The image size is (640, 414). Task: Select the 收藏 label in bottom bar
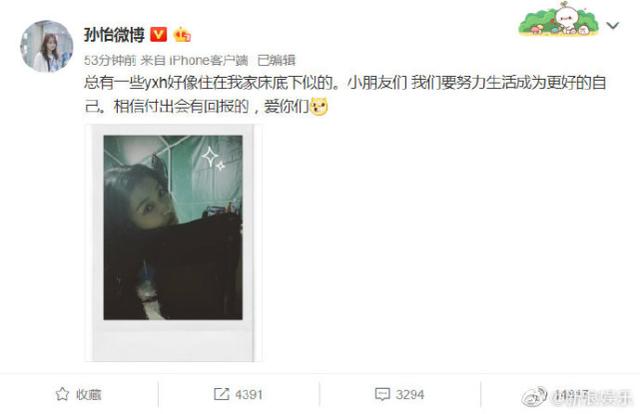pos(89,394)
